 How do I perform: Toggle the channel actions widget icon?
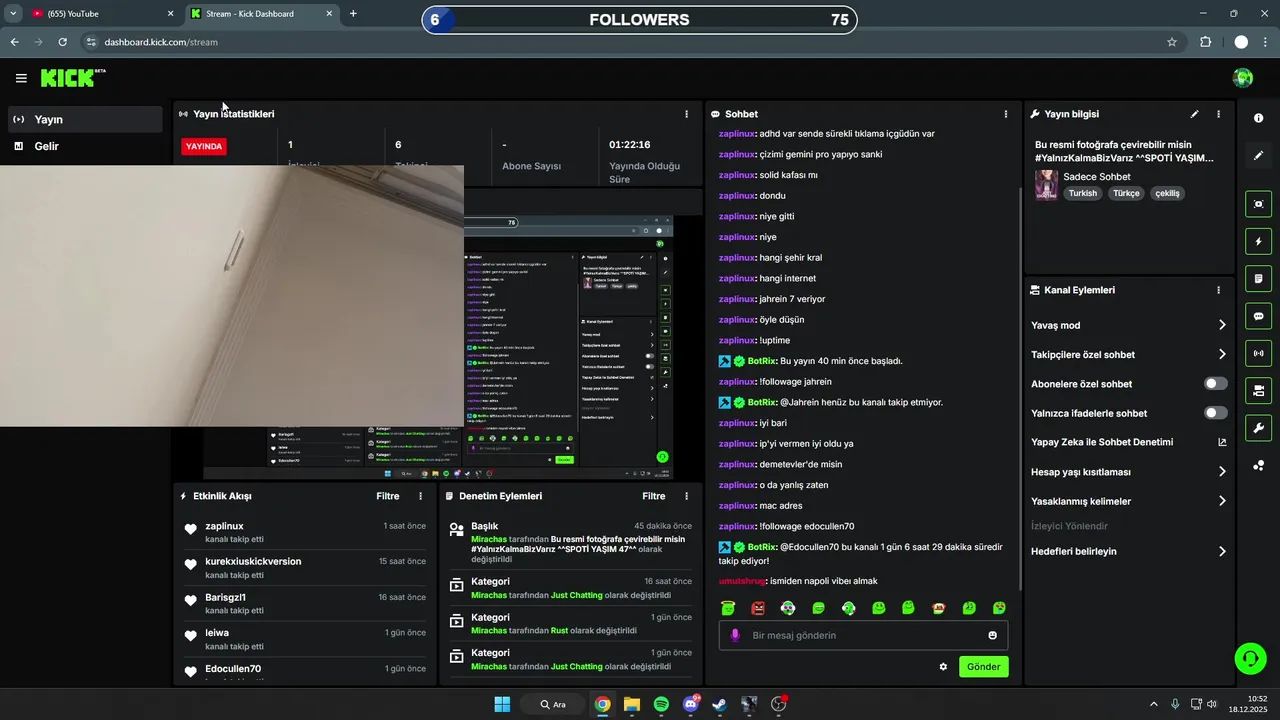(1258, 390)
